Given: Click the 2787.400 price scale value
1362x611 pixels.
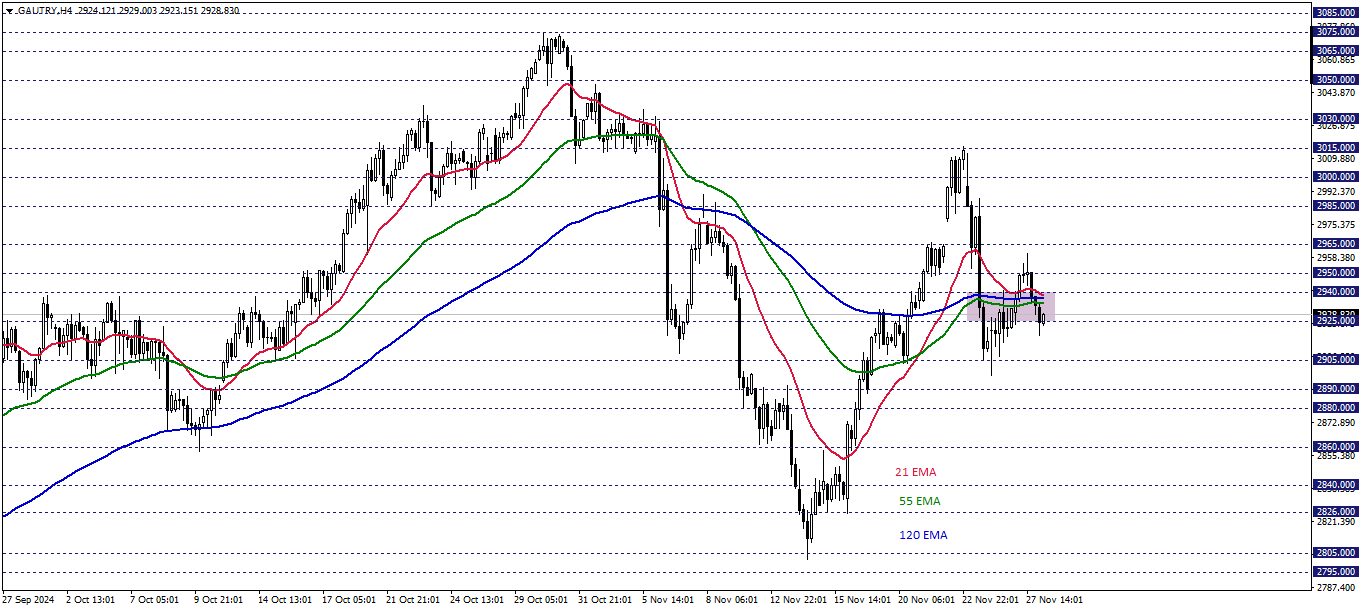Looking at the screenshot, I should point(1336,588).
